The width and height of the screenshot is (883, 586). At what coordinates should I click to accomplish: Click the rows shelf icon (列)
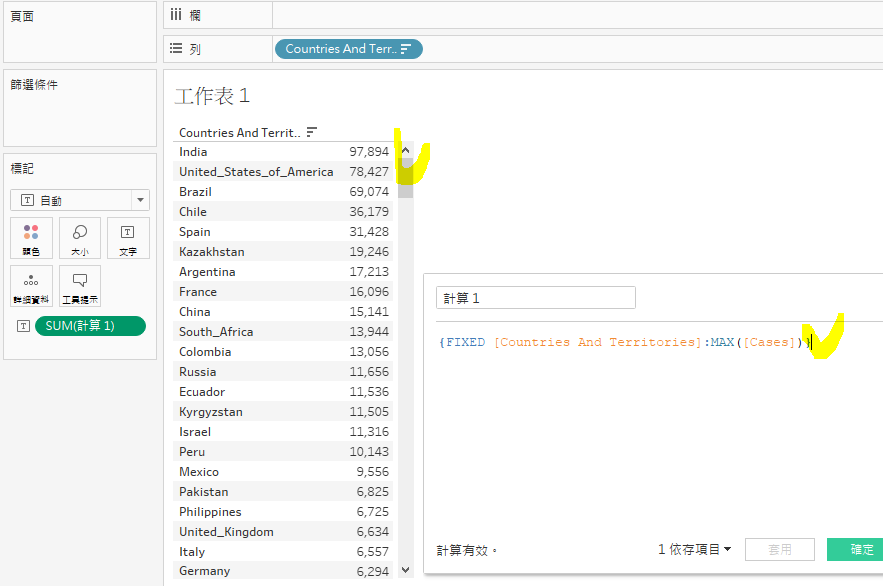pos(176,48)
